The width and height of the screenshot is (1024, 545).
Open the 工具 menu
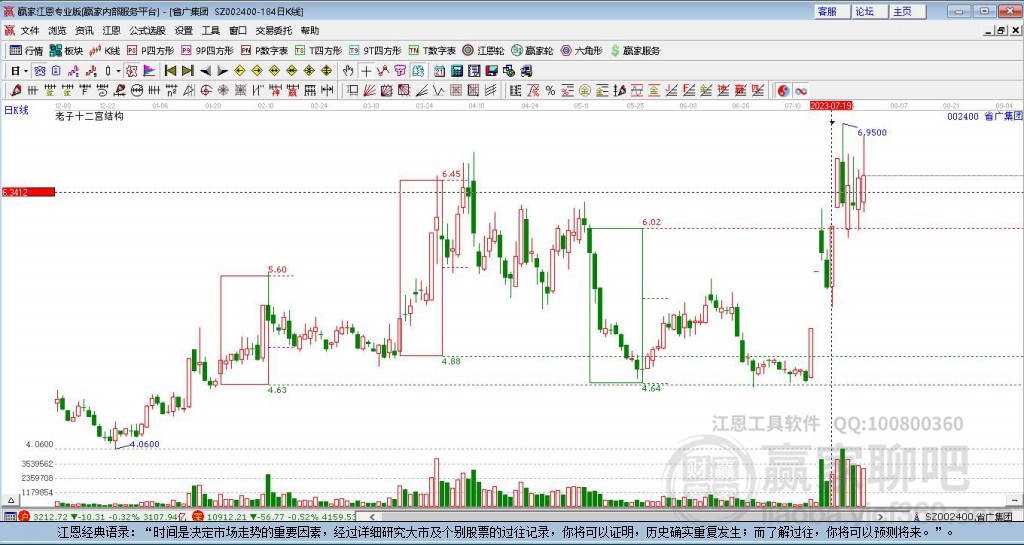click(x=211, y=31)
